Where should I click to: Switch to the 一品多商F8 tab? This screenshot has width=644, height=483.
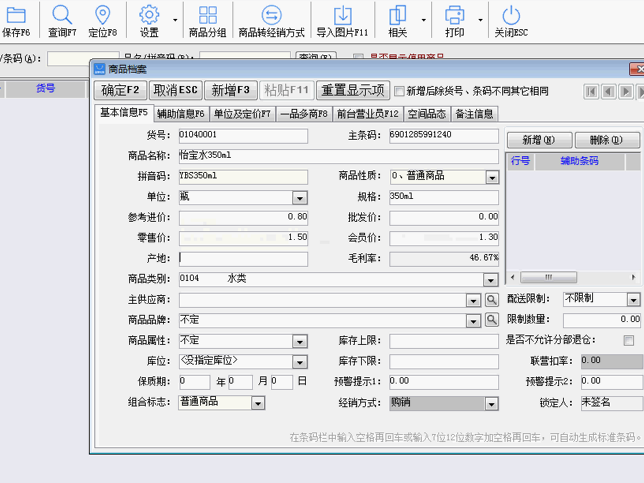click(304, 114)
